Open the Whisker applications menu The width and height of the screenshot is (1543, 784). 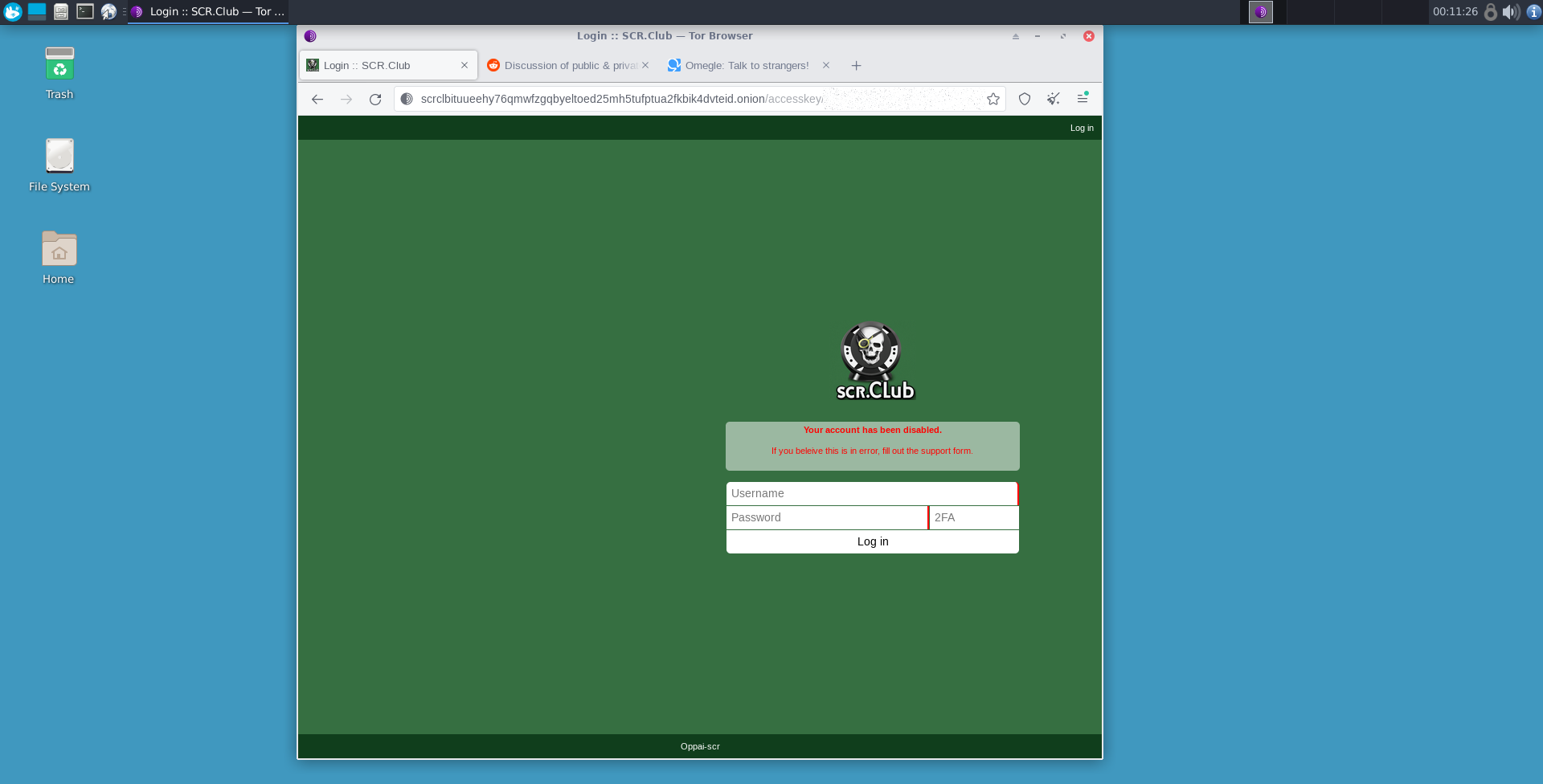(x=13, y=11)
